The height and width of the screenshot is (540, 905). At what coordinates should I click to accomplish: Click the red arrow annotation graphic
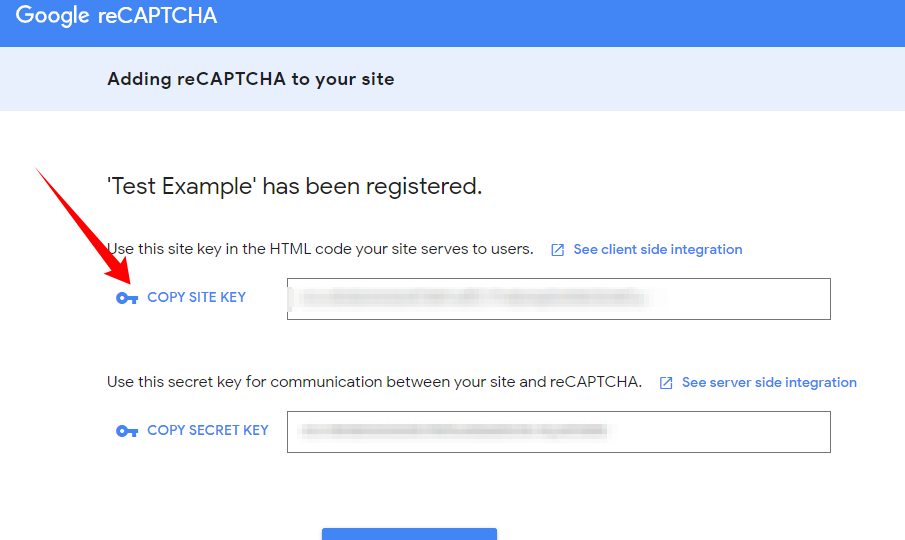[x=85, y=227]
